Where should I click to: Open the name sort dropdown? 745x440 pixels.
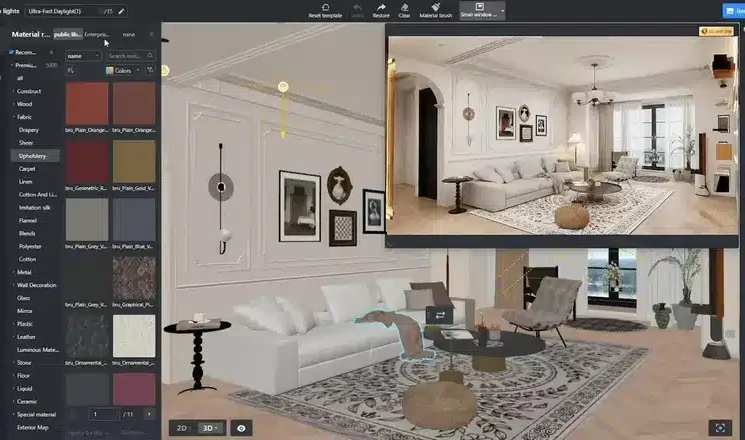[84, 56]
